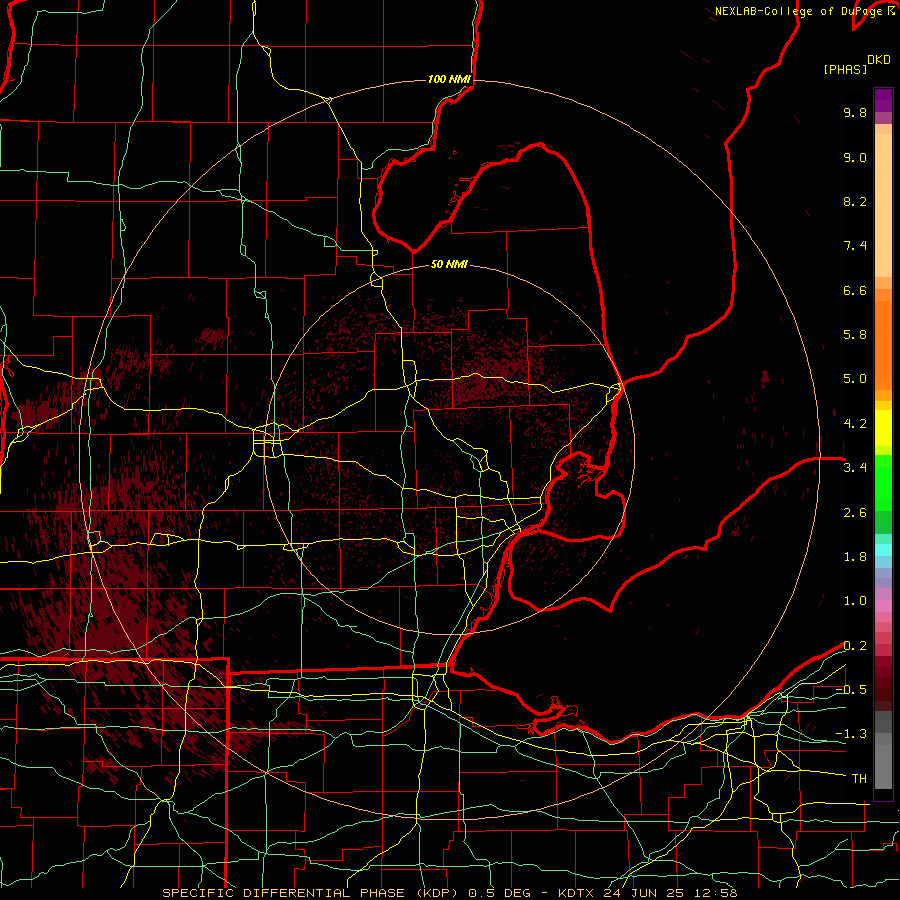Click the 9.0 scale value label
This screenshot has width=900, height=900.
tap(855, 157)
